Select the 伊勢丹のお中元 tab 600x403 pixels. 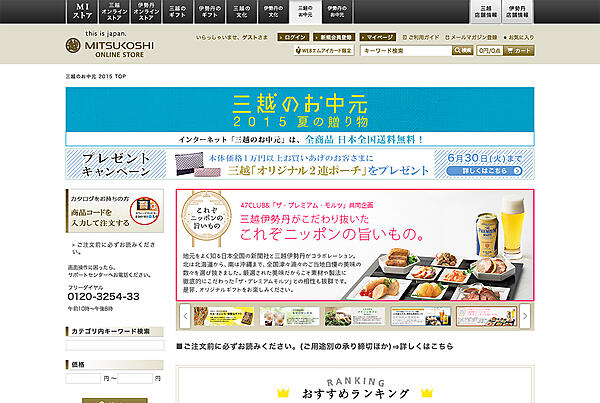click(x=337, y=11)
